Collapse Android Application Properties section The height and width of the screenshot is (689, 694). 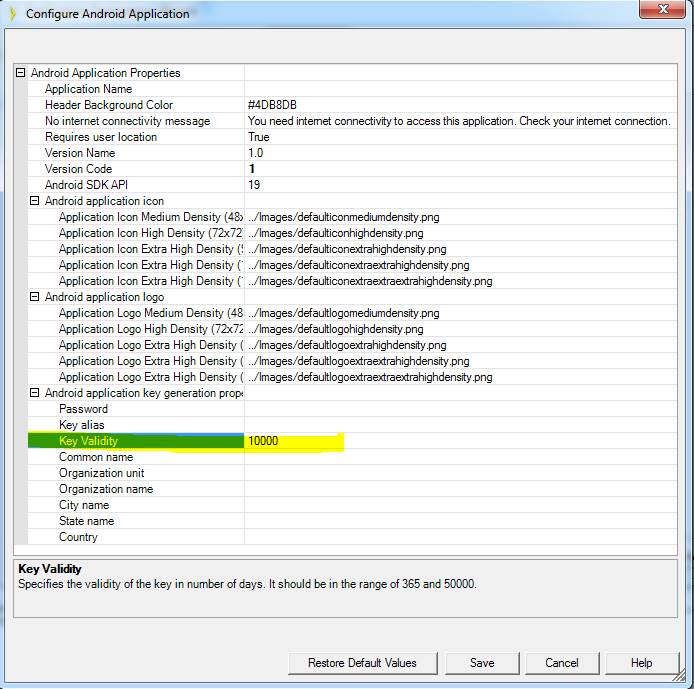point(20,73)
